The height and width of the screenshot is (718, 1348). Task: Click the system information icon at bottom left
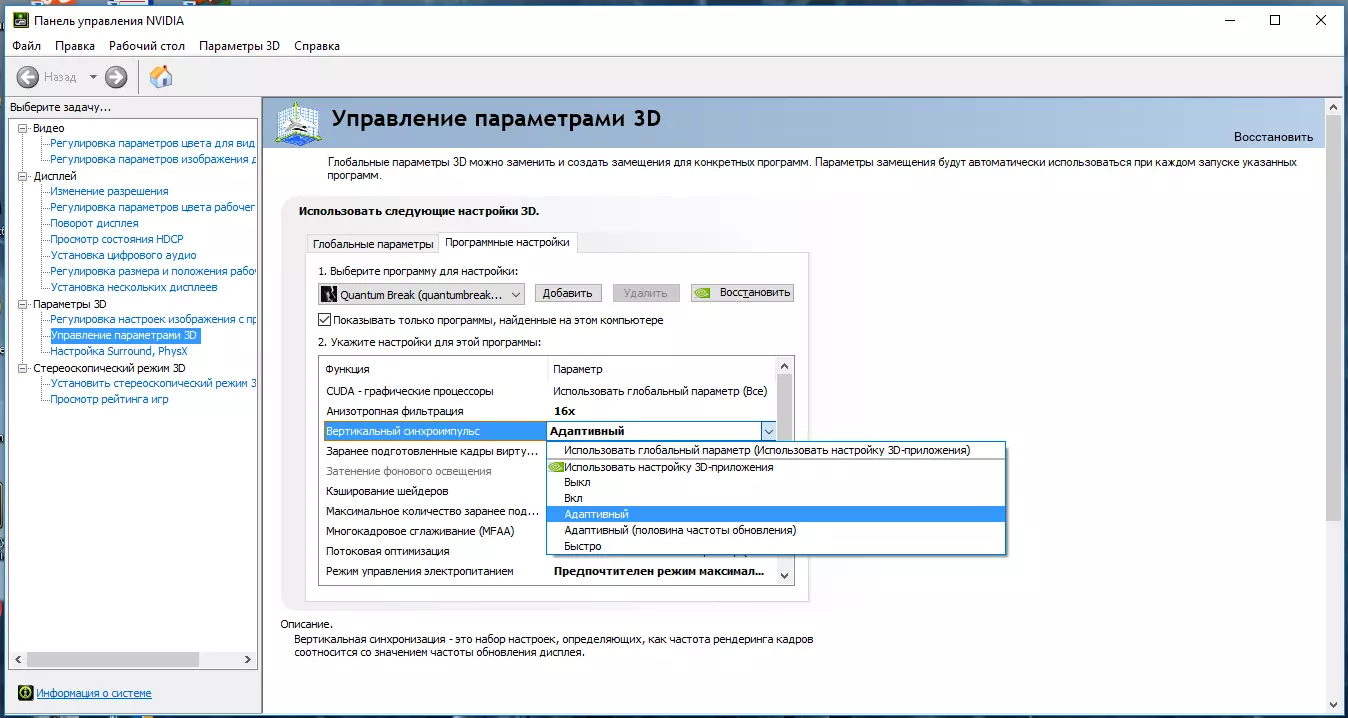25,693
